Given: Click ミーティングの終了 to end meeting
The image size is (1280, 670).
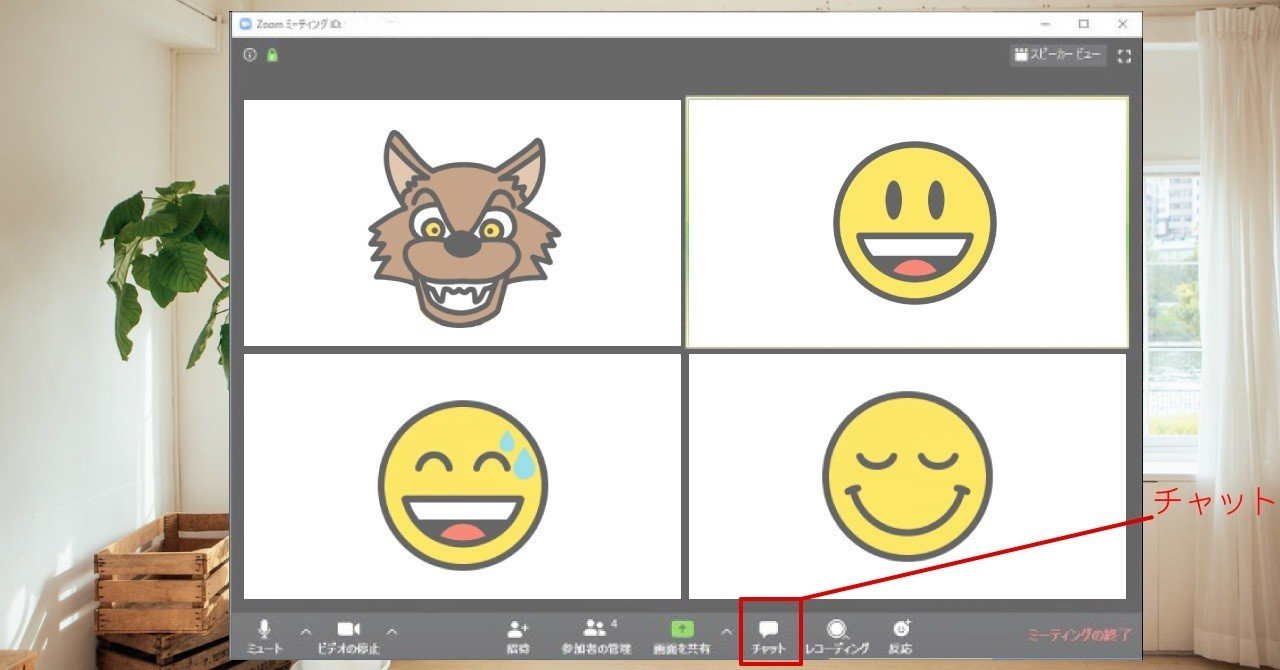Looking at the screenshot, I should point(1081,635).
